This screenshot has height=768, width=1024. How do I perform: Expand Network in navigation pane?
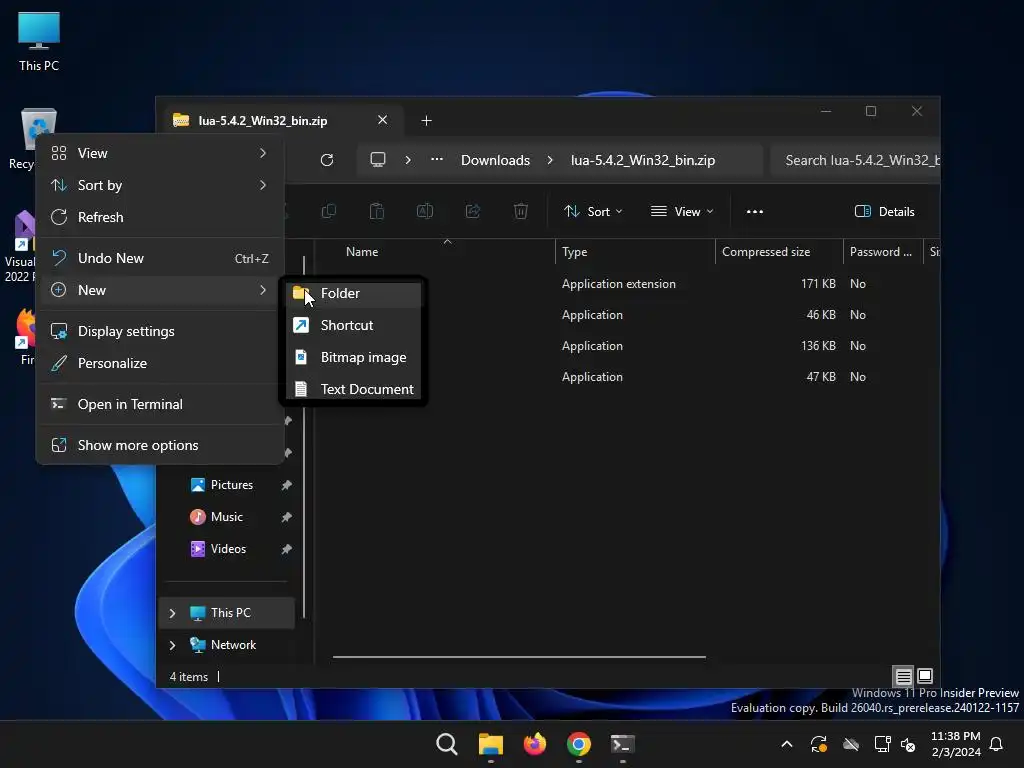[172, 645]
